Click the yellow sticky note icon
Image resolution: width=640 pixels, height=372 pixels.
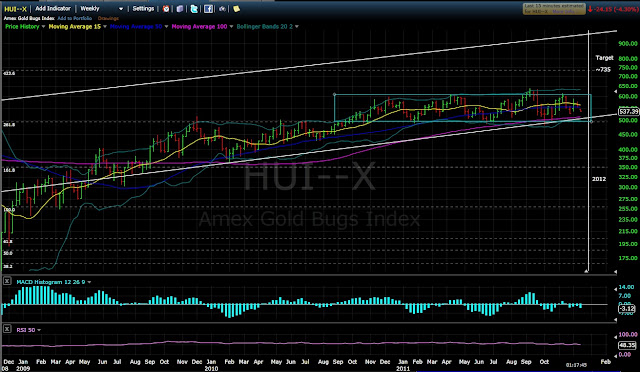click(236, 9)
